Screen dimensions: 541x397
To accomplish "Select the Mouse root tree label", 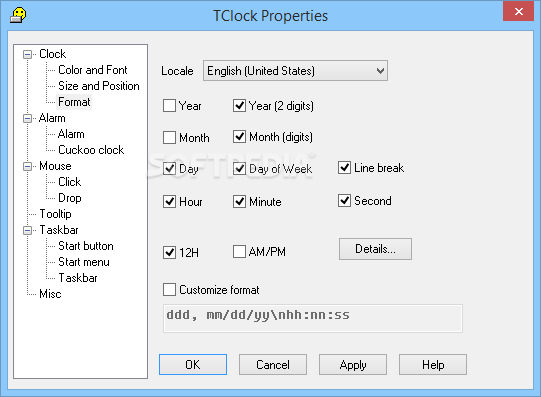I will [x=55, y=166].
